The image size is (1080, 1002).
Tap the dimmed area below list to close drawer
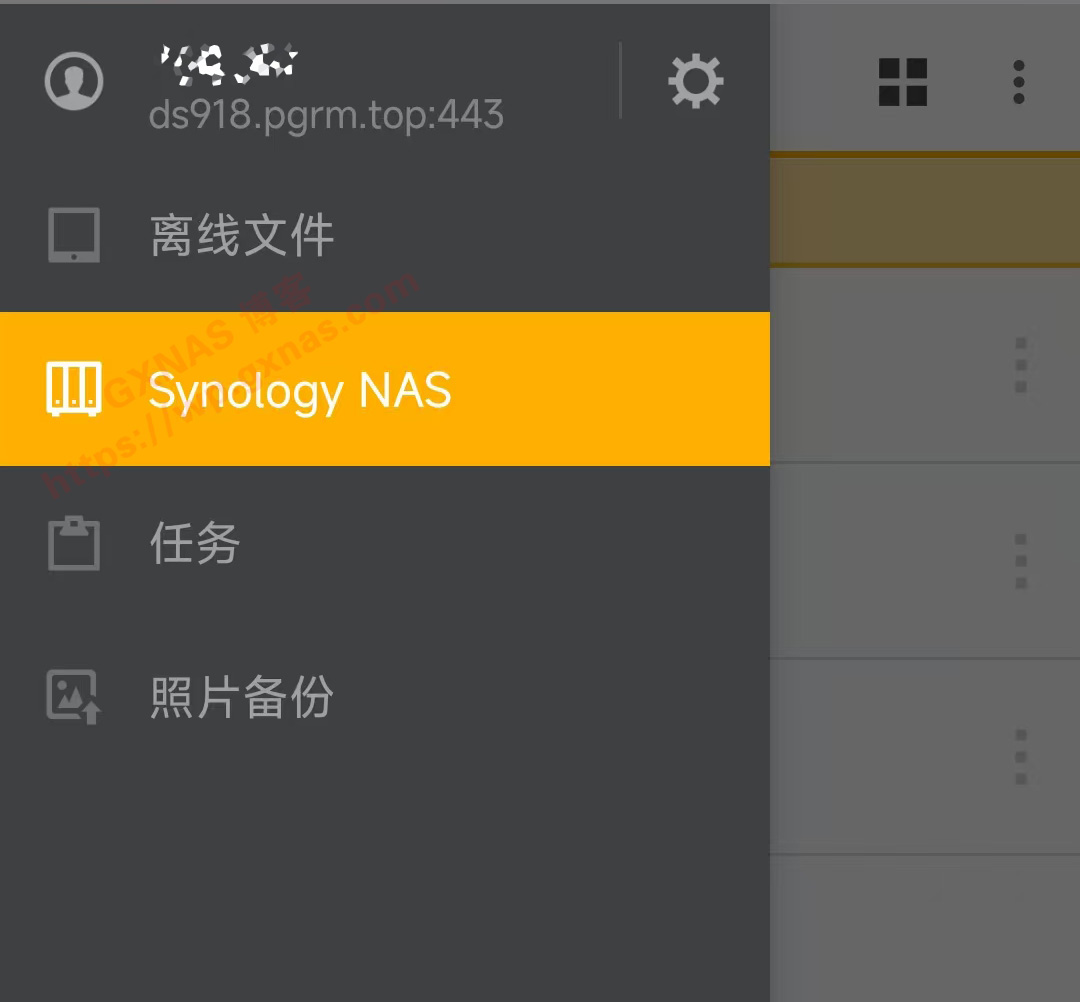click(925, 928)
